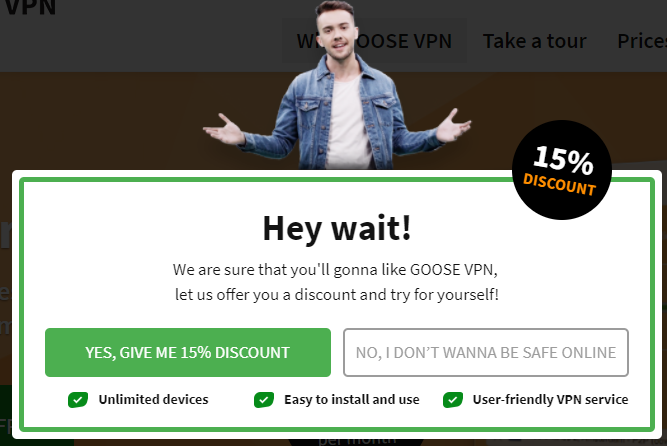Select the User-friendly VPN service label
The height and width of the screenshot is (446, 667).
550,400
